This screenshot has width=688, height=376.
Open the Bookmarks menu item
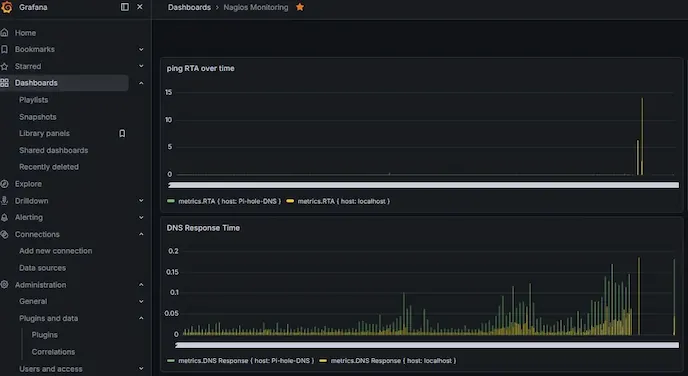coord(35,49)
